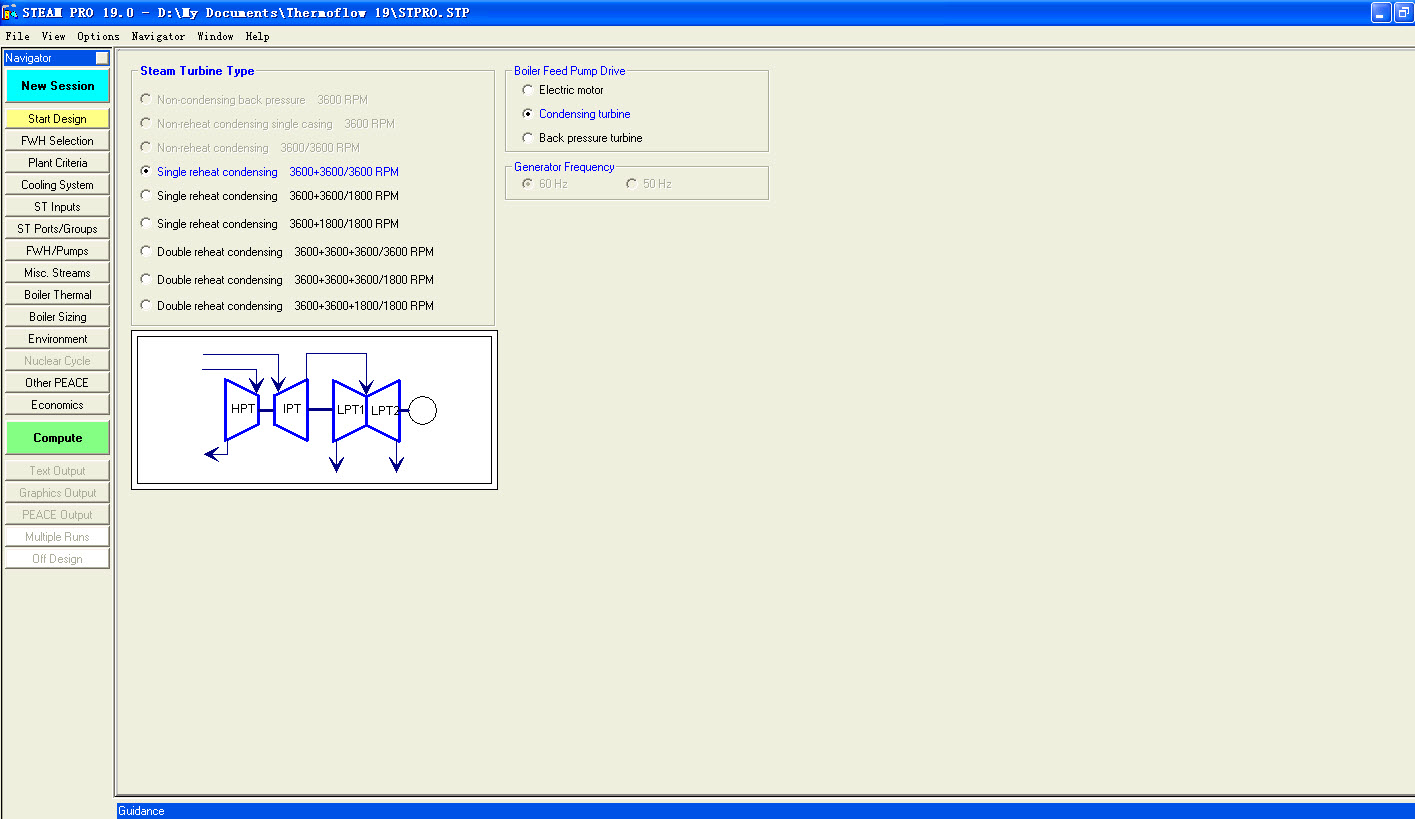Viewport: 1415px width, 819px height.
Task: Go to FWH Selection
Action: 57,141
